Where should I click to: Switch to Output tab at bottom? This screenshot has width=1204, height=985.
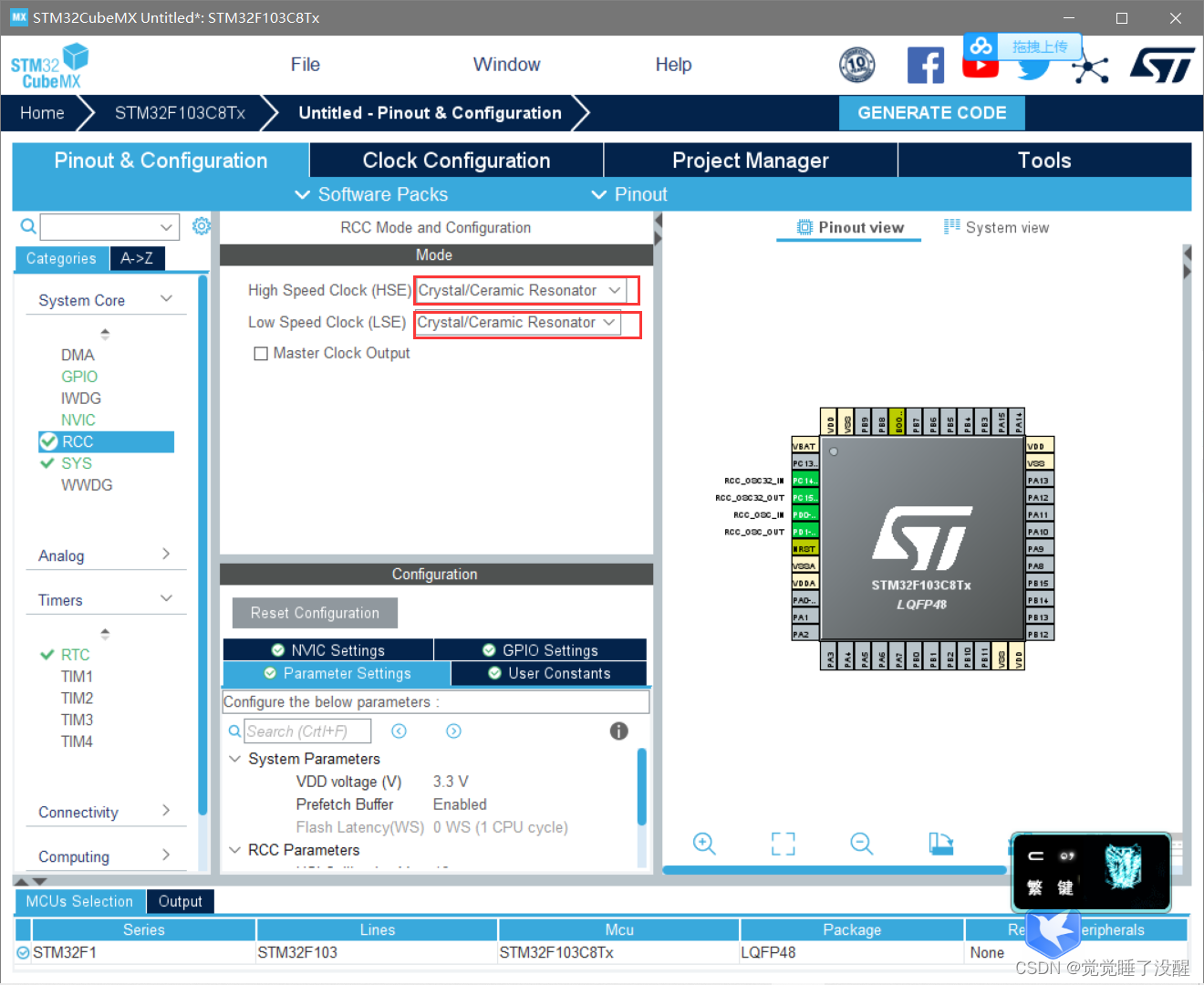tap(181, 901)
